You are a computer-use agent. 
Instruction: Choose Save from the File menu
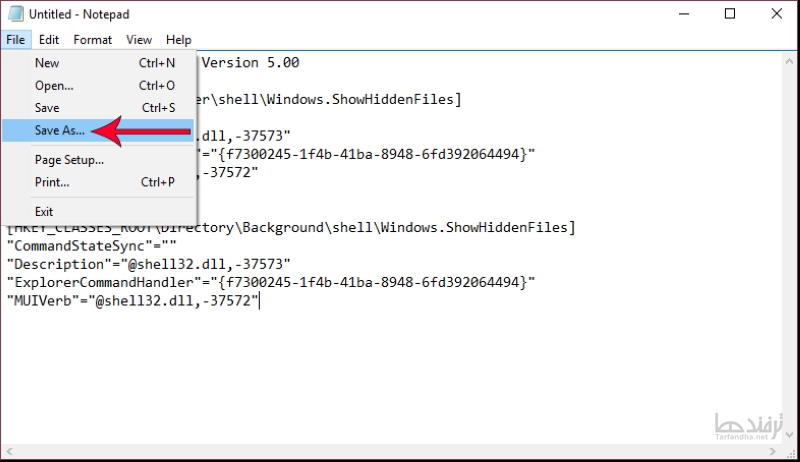coord(98,108)
